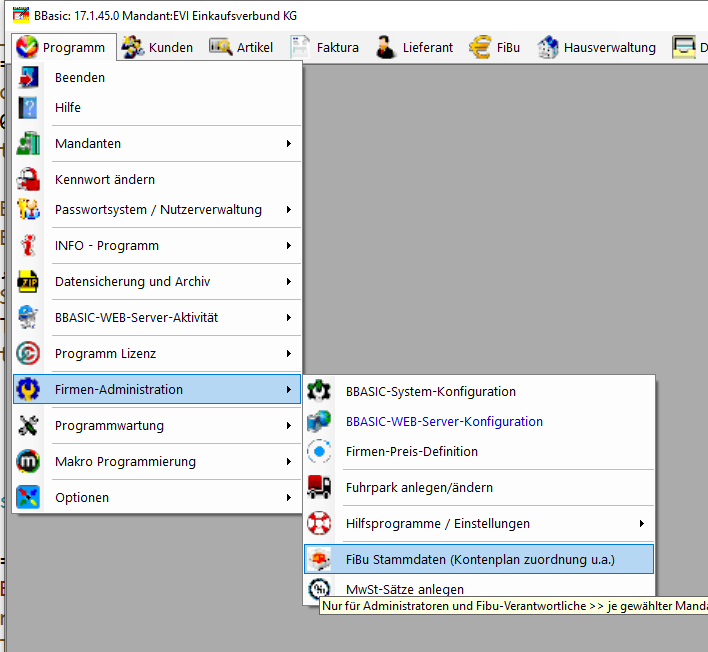Click the Kunden people icon in menu bar

(x=133, y=47)
